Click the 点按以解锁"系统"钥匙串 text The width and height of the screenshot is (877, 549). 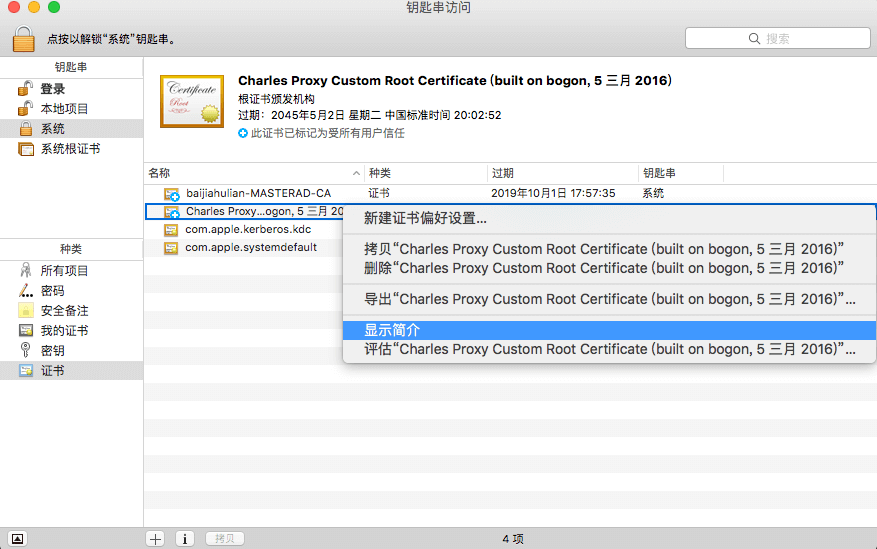coord(111,39)
